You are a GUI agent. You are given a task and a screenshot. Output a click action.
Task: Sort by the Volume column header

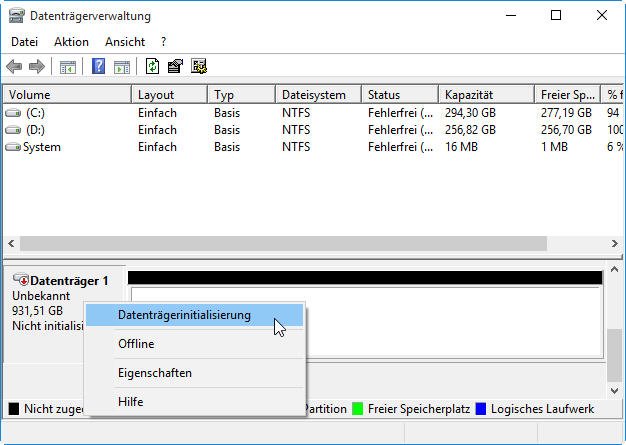point(67,95)
